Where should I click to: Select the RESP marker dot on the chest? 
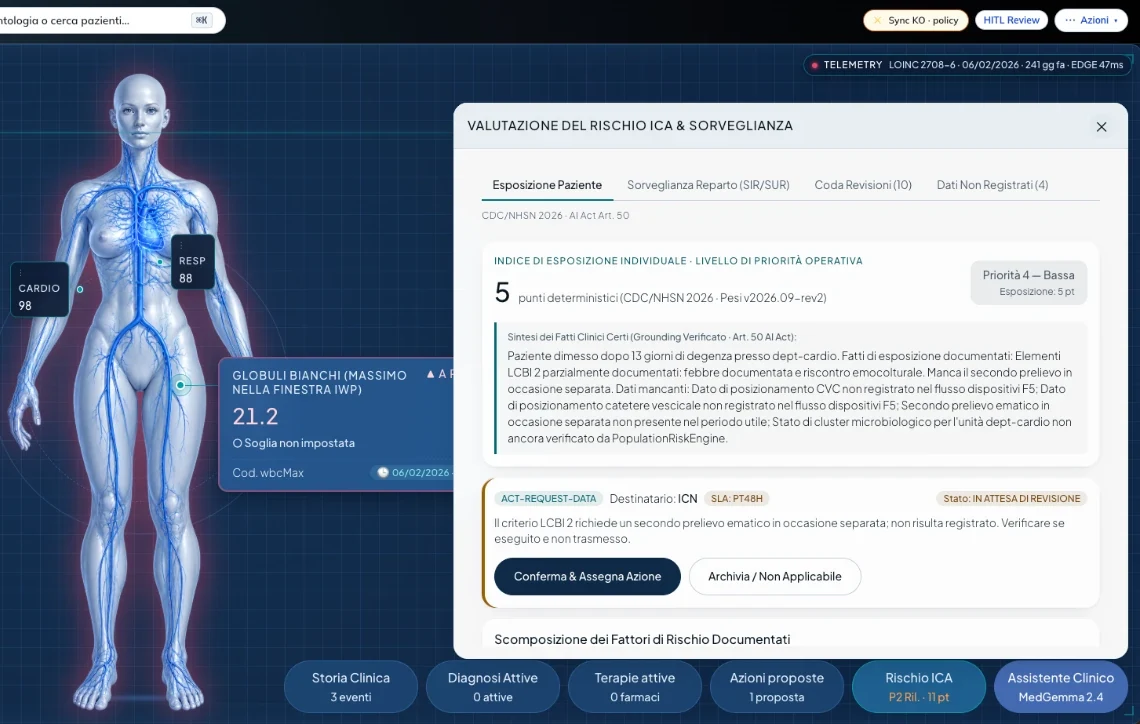point(160,261)
